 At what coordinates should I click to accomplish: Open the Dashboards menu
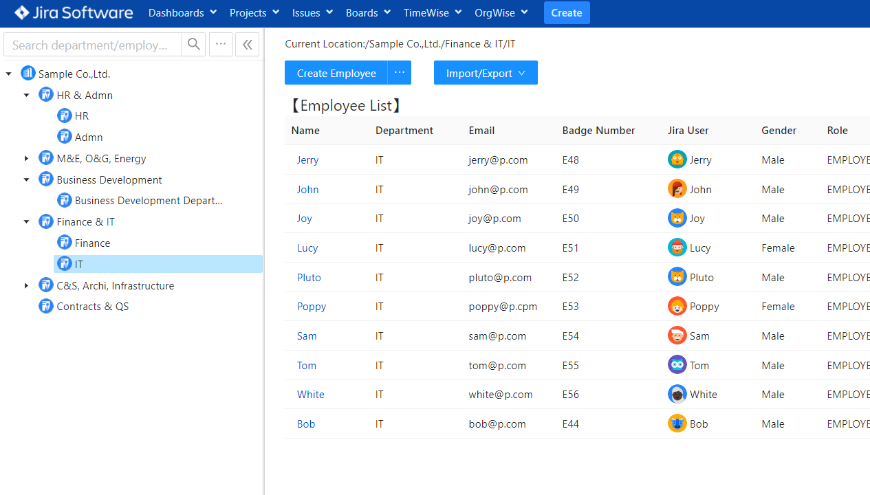click(182, 13)
